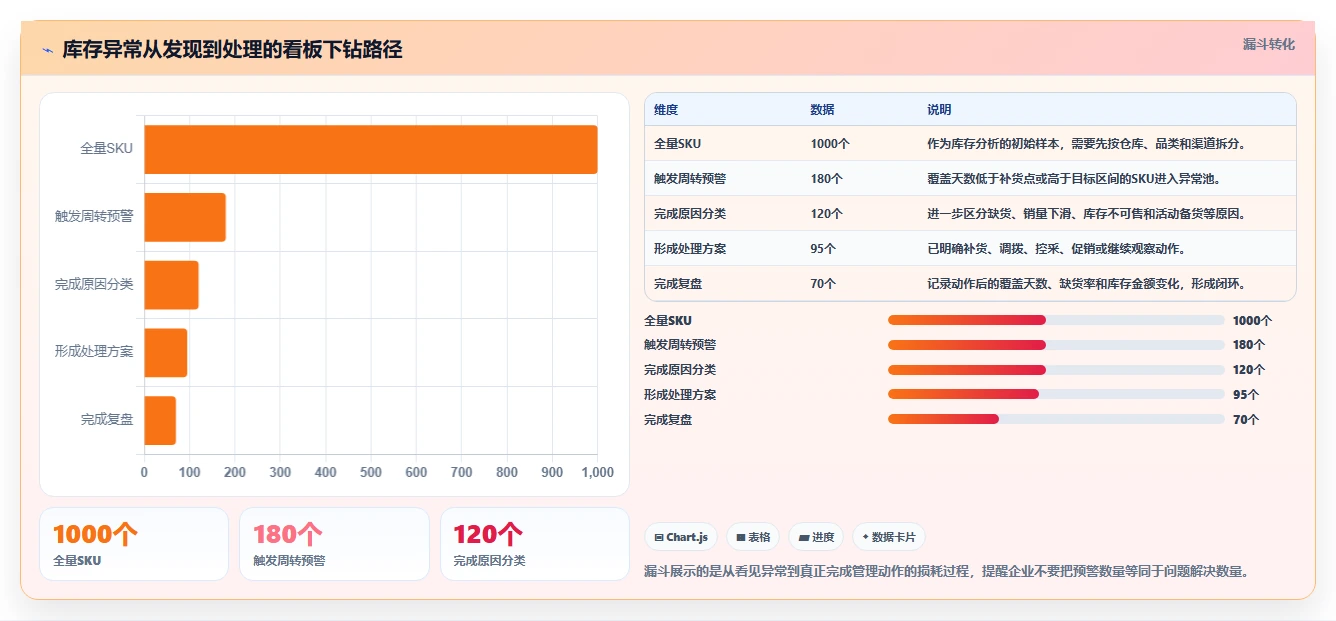Click the 形成处理方案 chart axis label
This screenshot has height=621, width=1336.
point(94,352)
